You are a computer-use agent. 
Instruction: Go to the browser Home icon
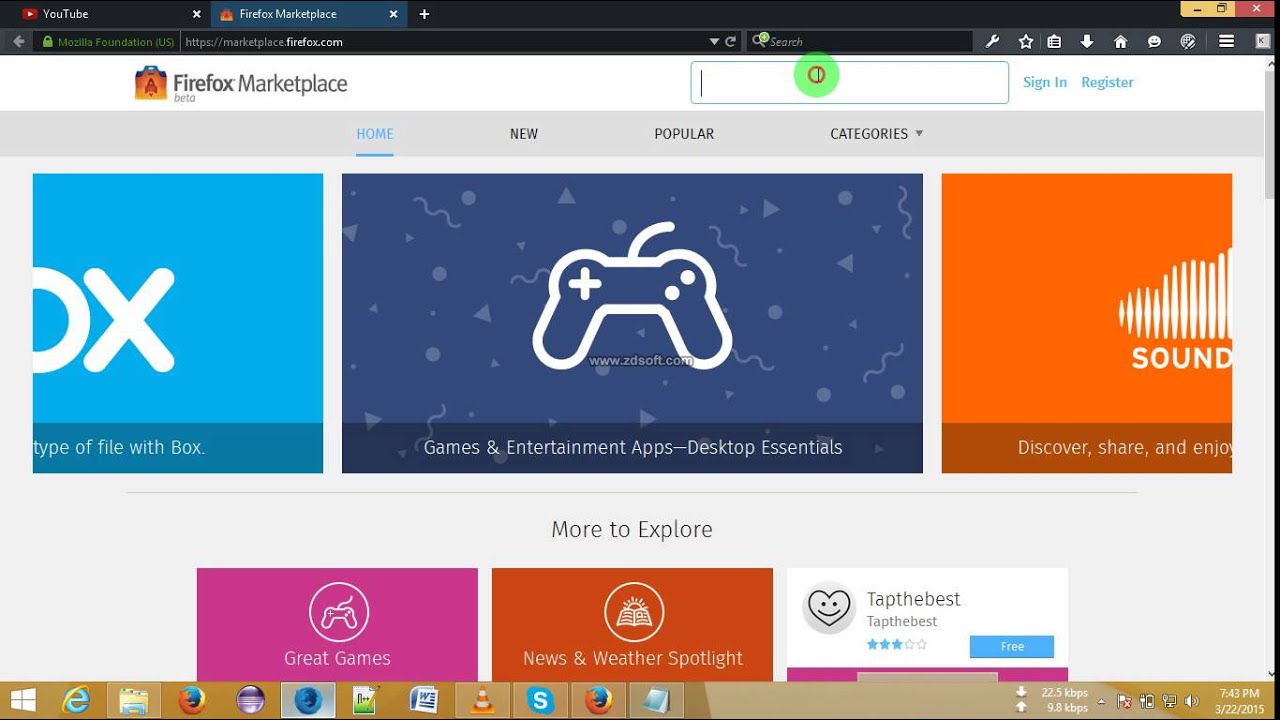point(1120,41)
